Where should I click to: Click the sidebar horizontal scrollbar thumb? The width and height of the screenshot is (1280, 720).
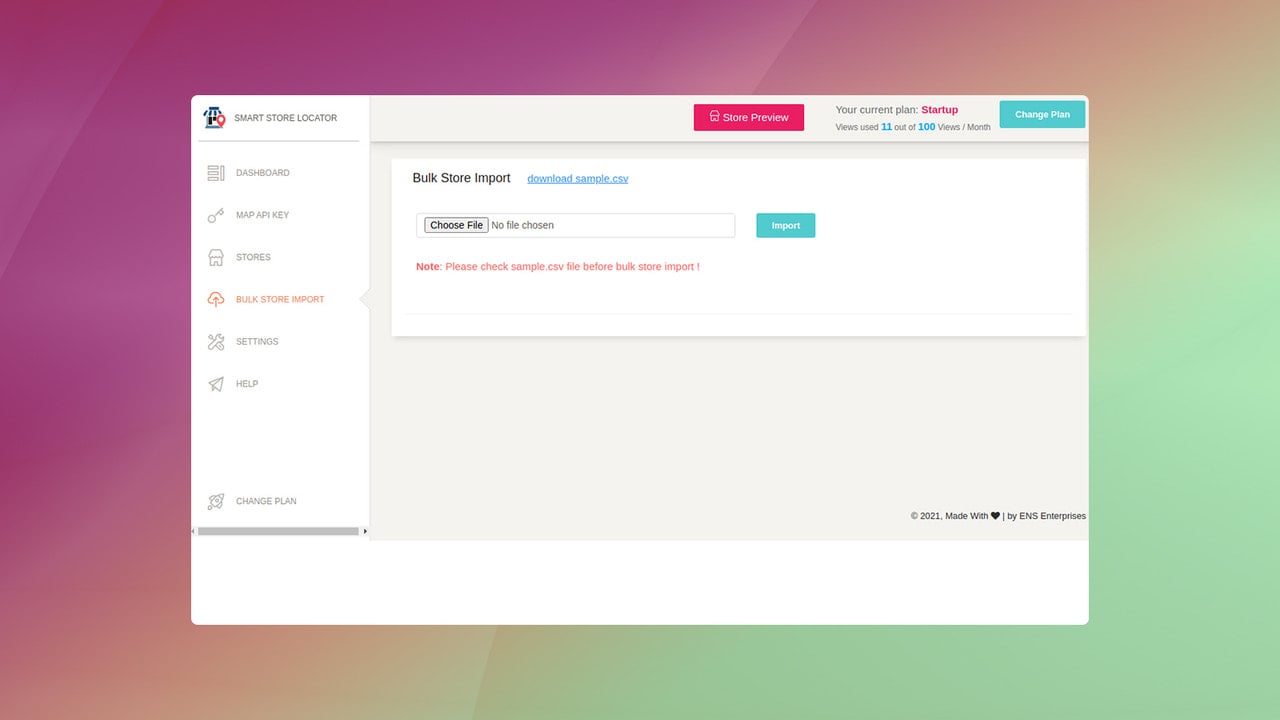278,531
